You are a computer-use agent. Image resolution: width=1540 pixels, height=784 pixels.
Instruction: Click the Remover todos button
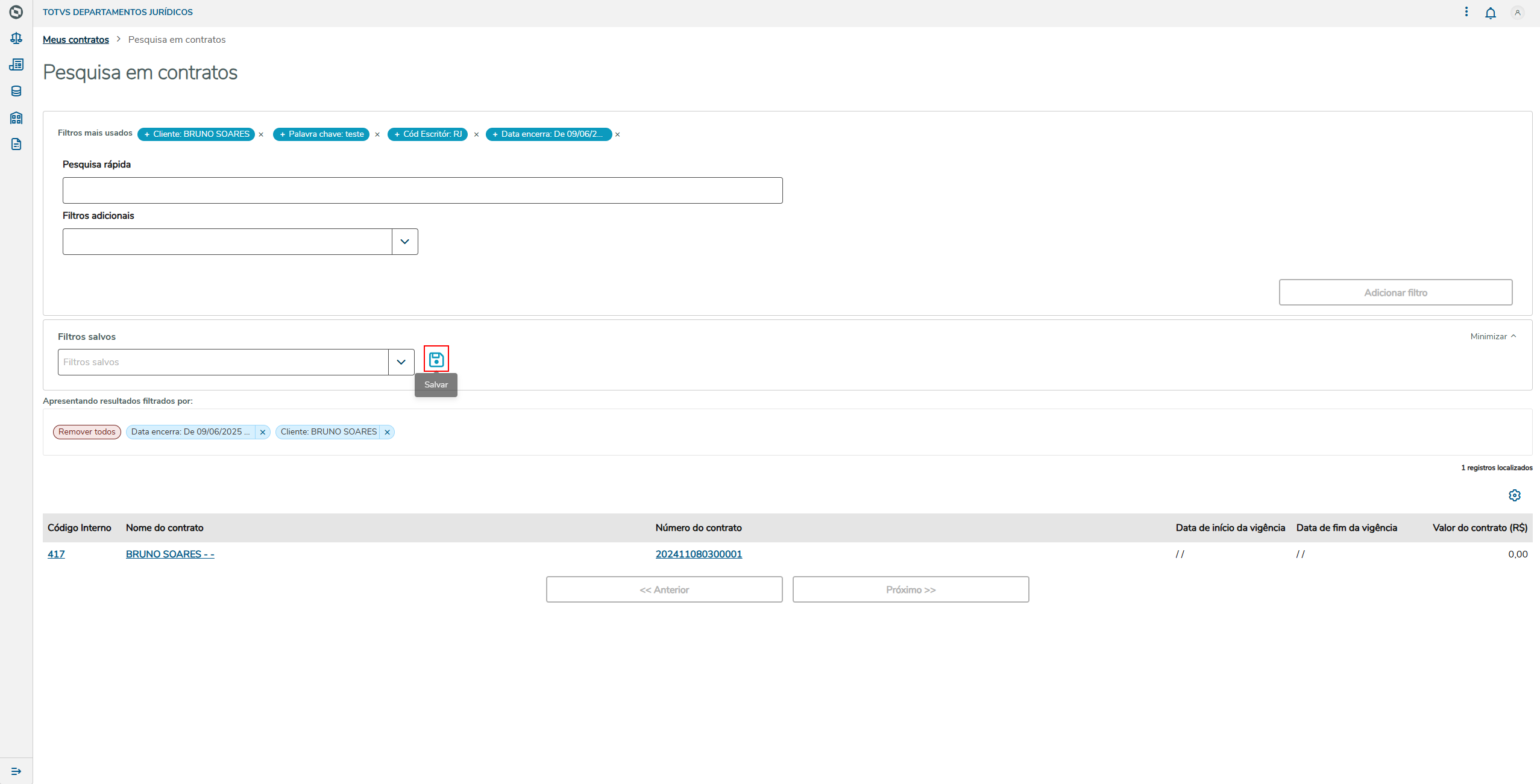[x=87, y=432]
